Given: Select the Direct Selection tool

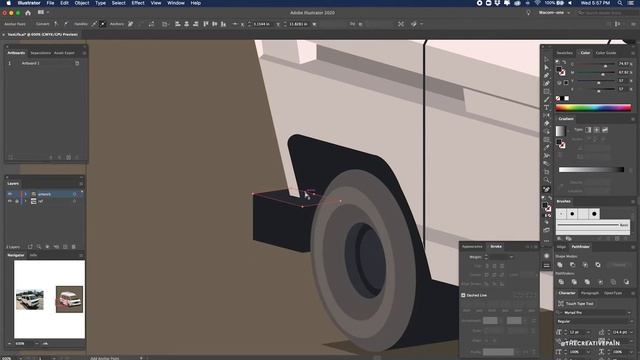Looking at the screenshot, I should tap(547, 67).
